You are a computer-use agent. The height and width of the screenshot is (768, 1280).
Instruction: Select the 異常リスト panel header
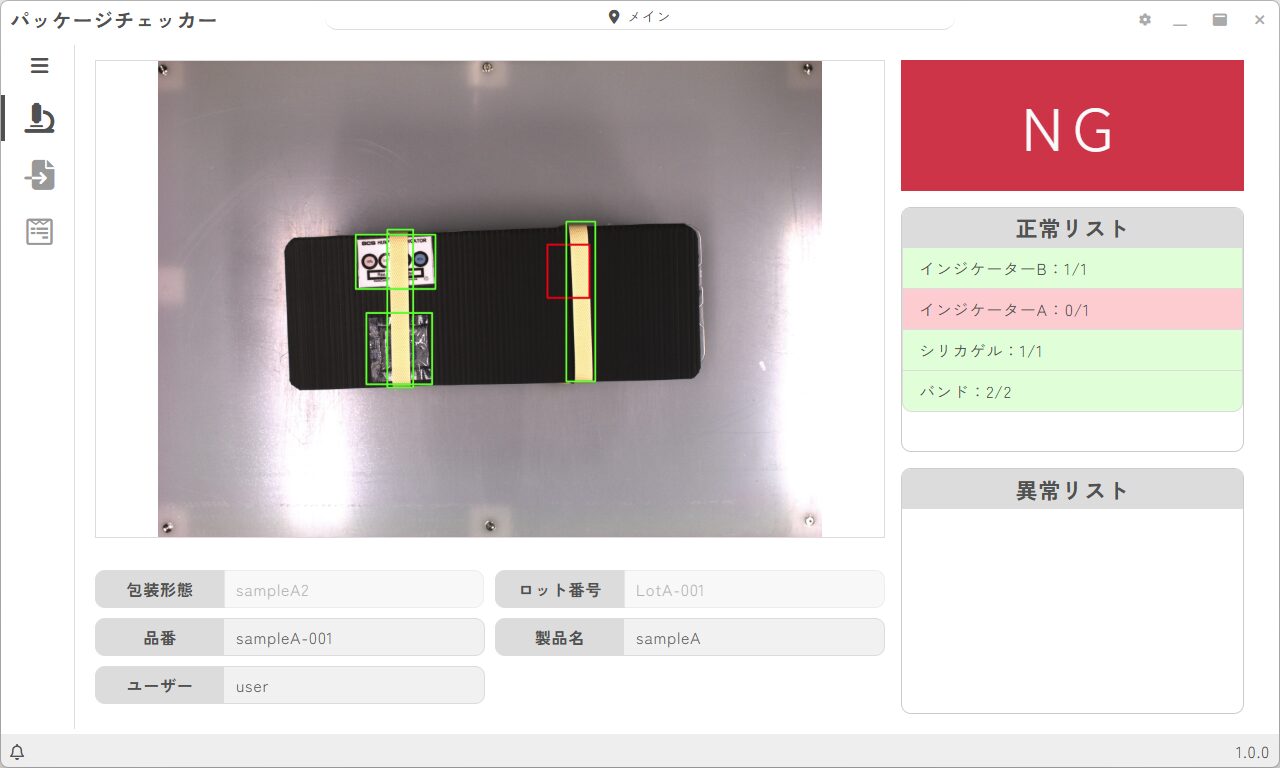[1072, 489]
